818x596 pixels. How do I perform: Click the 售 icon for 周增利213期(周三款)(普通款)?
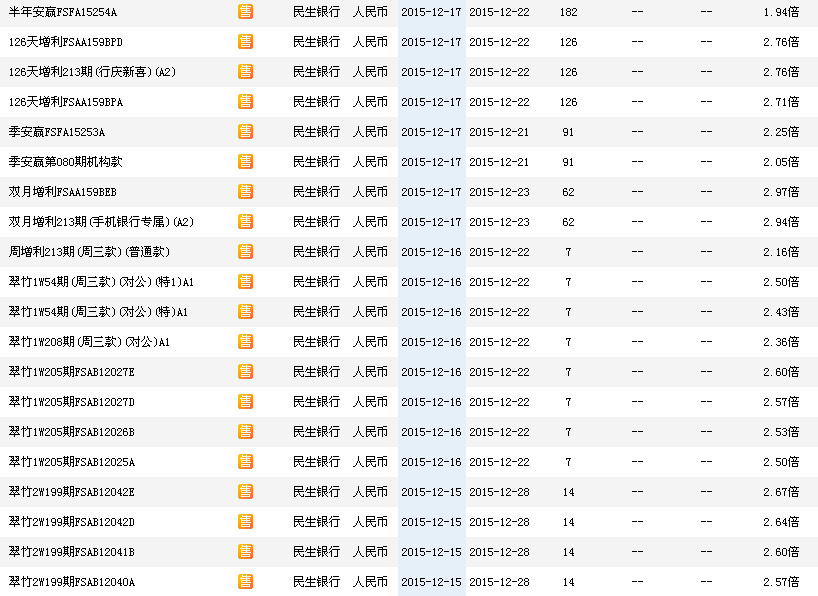pyautogui.click(x=245, y=252)
